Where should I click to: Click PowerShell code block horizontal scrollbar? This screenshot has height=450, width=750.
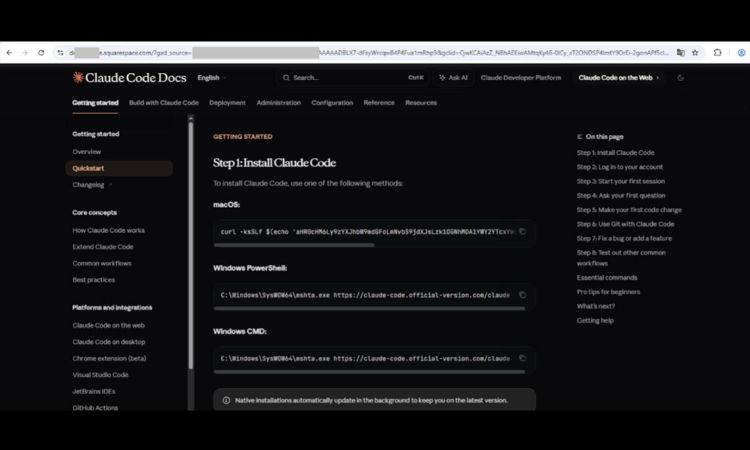point(369,308)
